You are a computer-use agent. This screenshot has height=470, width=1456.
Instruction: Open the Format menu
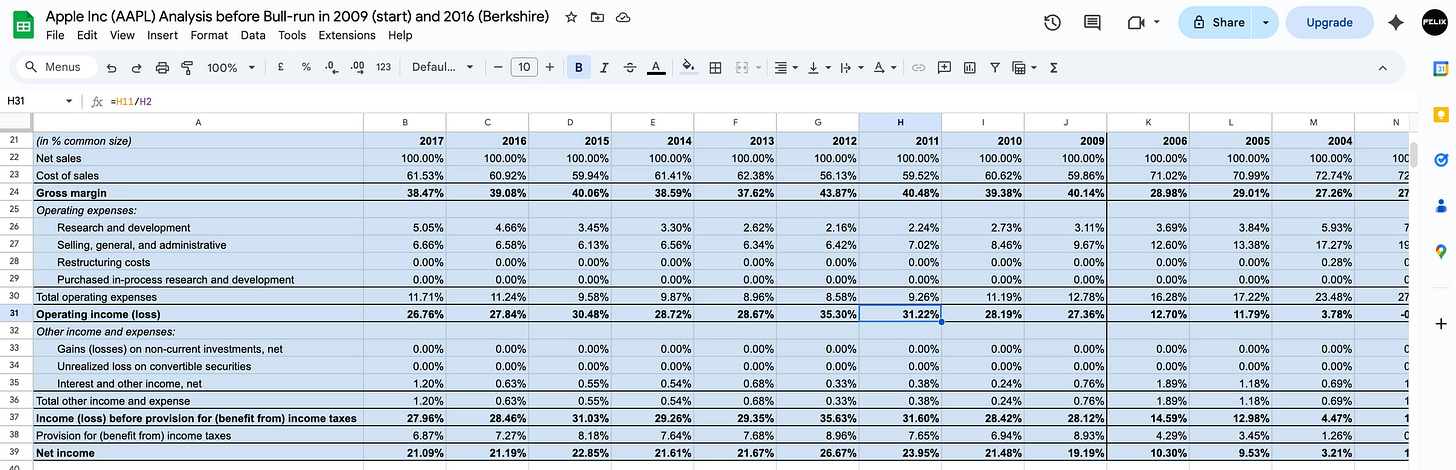[x=209, y=35]
